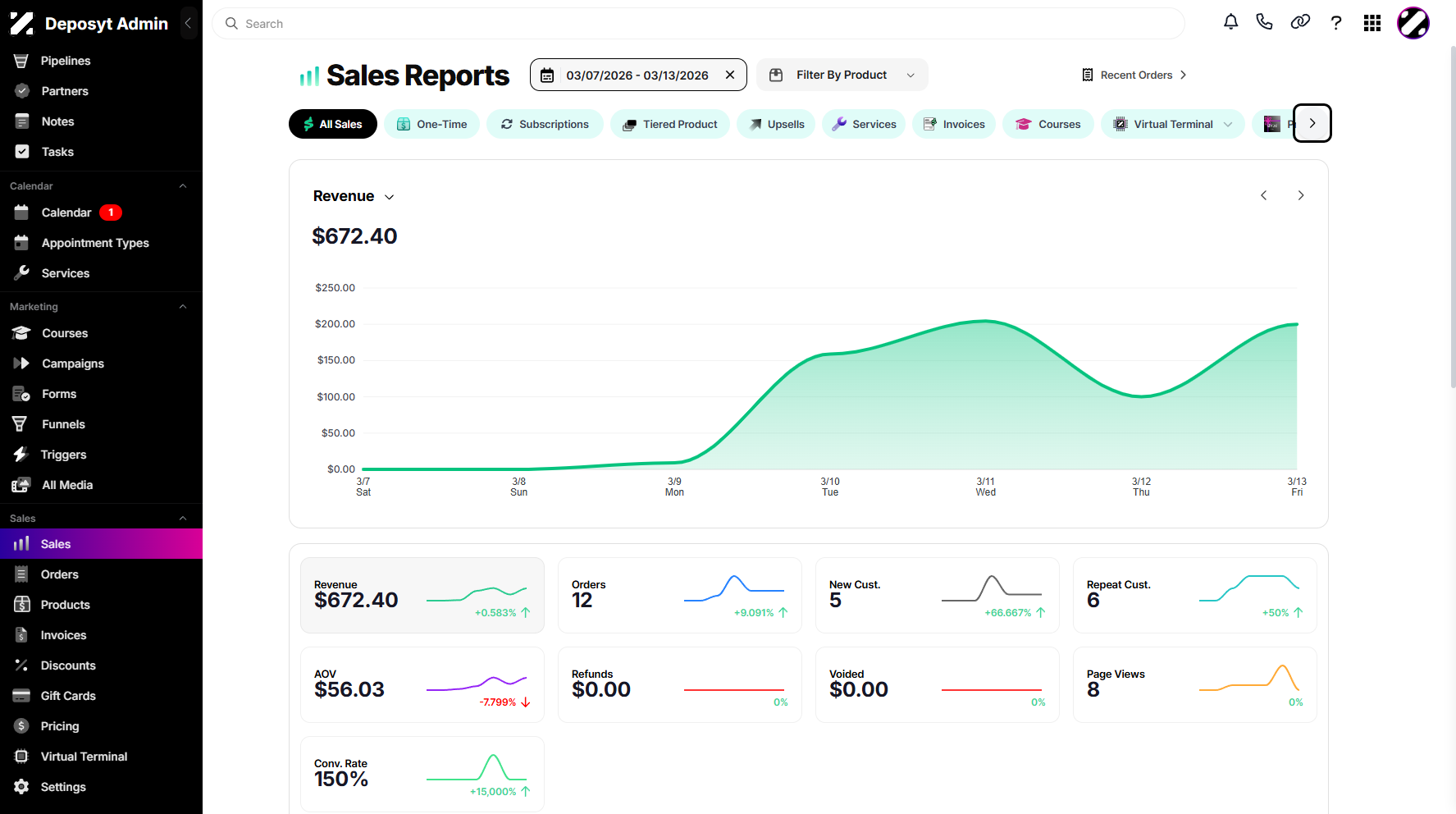1456x814 pixels.
Task: Clear the date range with X icon
Action: [730, 75]
